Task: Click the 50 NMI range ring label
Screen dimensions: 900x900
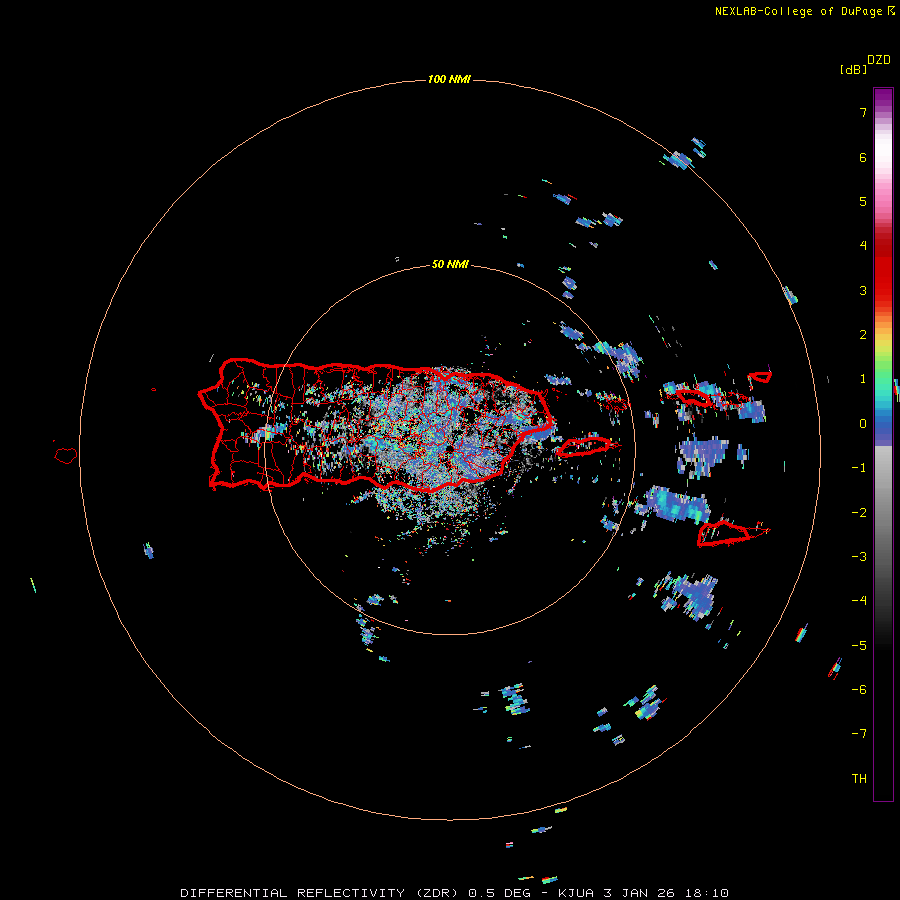Action: (450, 264)
